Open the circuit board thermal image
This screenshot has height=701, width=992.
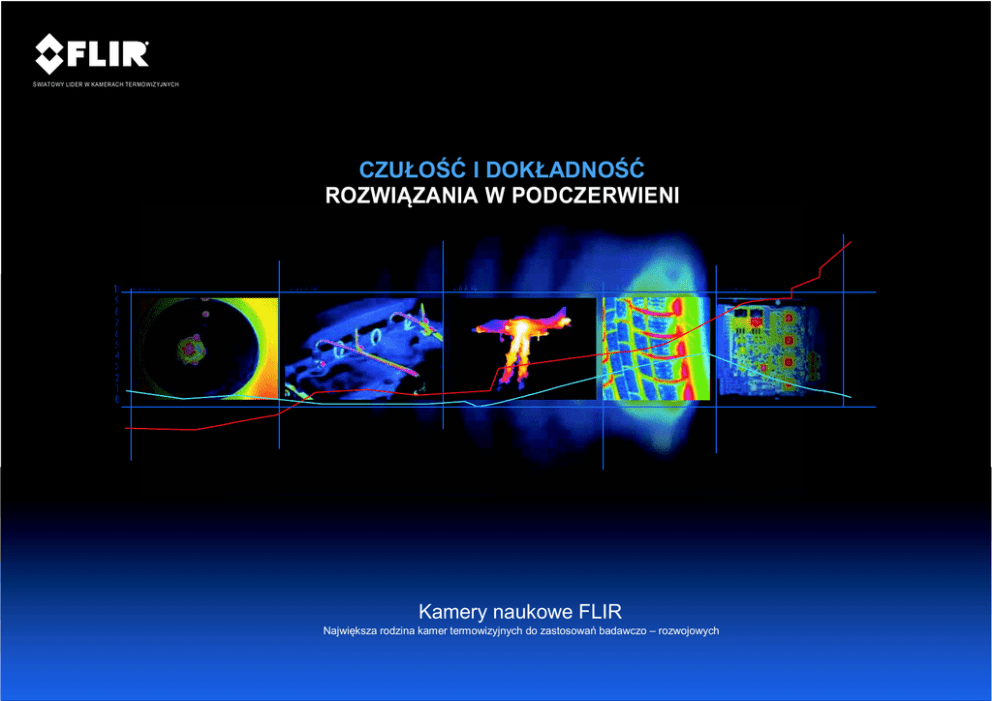(x=768, y=348)
